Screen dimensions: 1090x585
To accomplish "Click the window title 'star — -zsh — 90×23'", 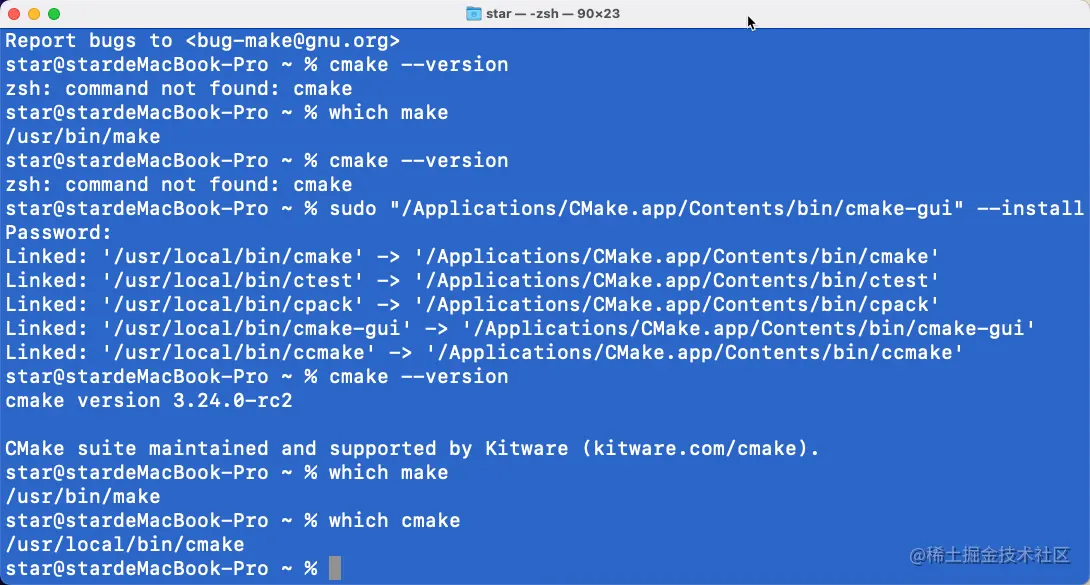I will click(x=553, y=13).
